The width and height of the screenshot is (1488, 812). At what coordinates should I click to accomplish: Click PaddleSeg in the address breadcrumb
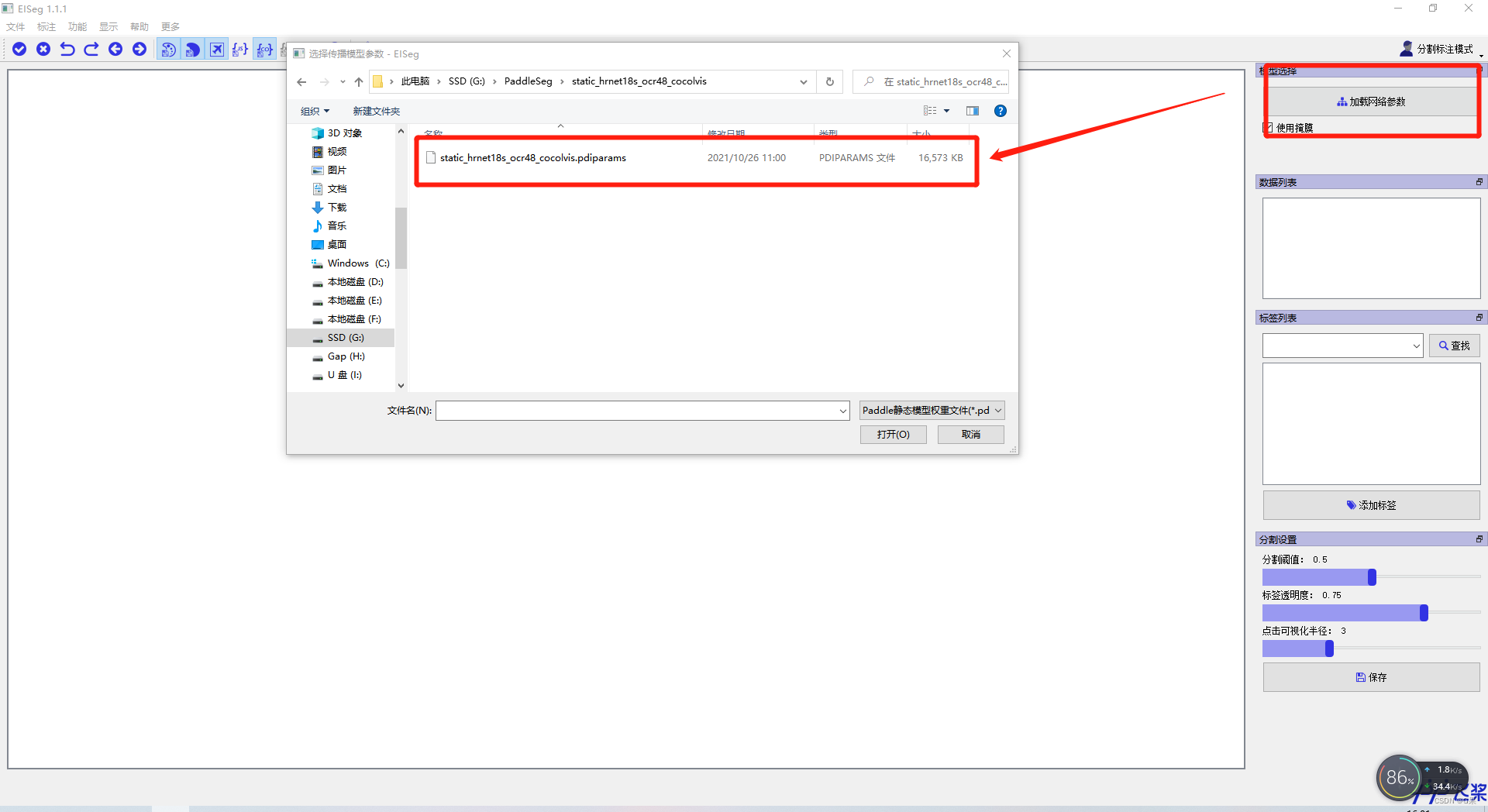tap(529, 81)
